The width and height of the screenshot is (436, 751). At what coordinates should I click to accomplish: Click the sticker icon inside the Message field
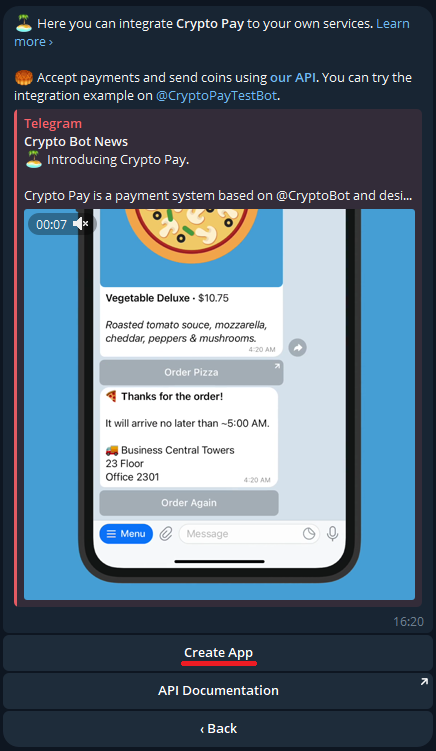(x=309, y=534)
